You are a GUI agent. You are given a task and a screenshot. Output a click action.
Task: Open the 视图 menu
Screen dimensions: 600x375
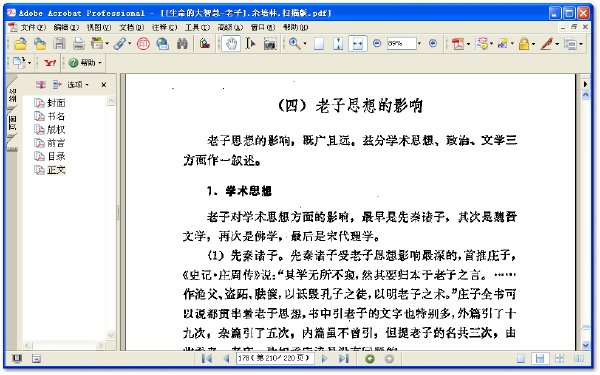click(x=99, y=27)
